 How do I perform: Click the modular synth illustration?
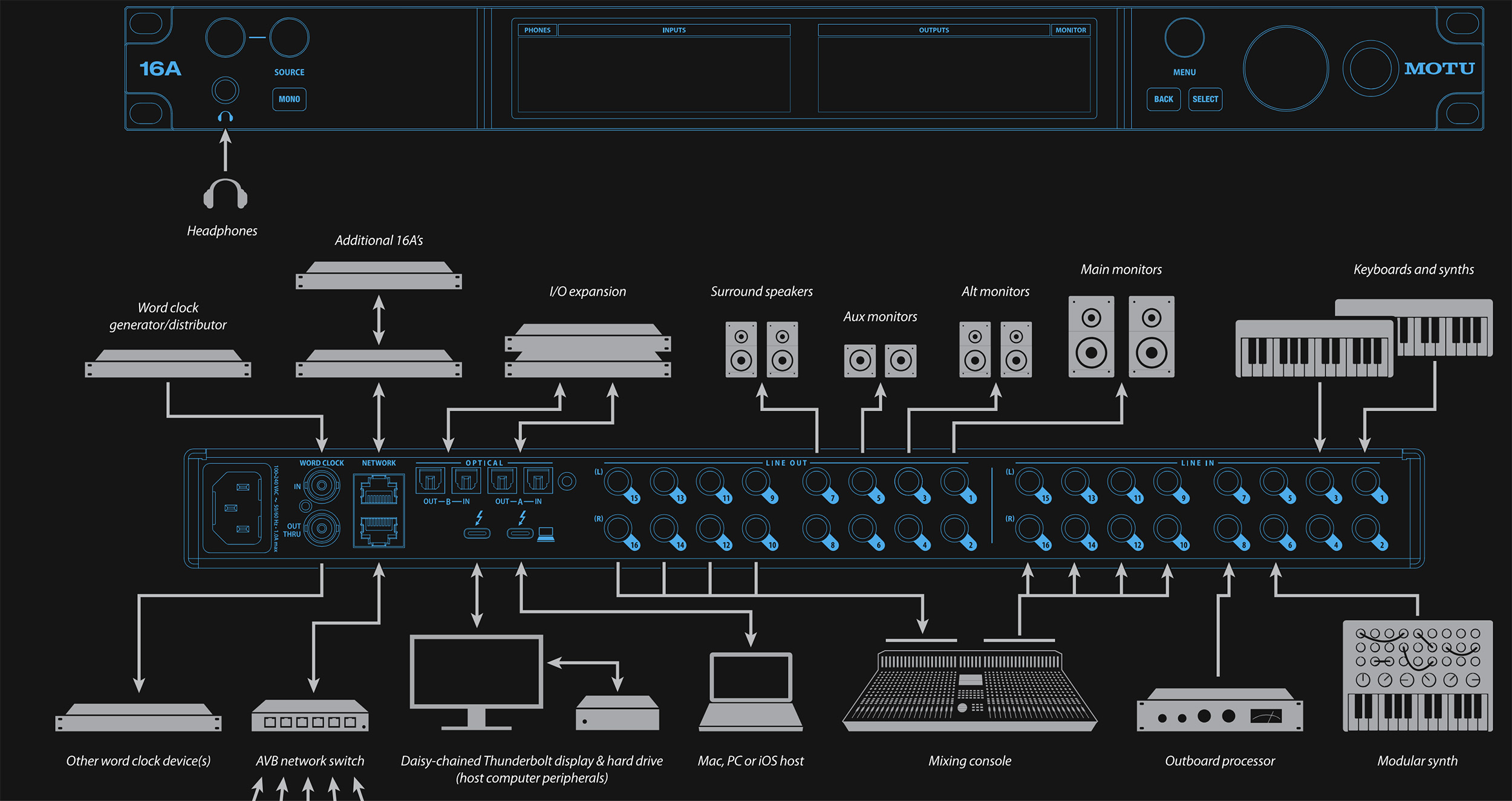pyautogui.click(x=1417, y=675)
